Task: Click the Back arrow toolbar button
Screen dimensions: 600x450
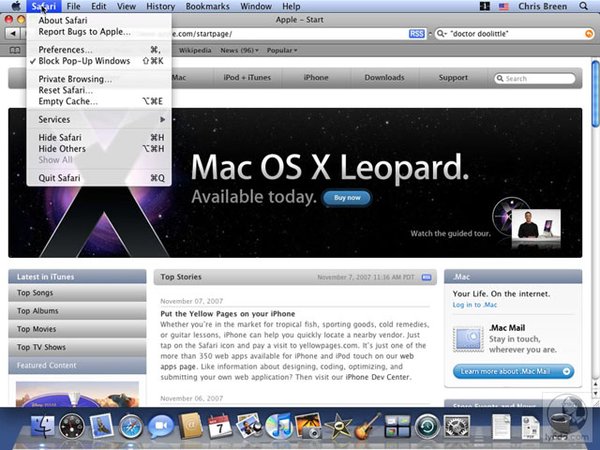Action: coord(13,34)
